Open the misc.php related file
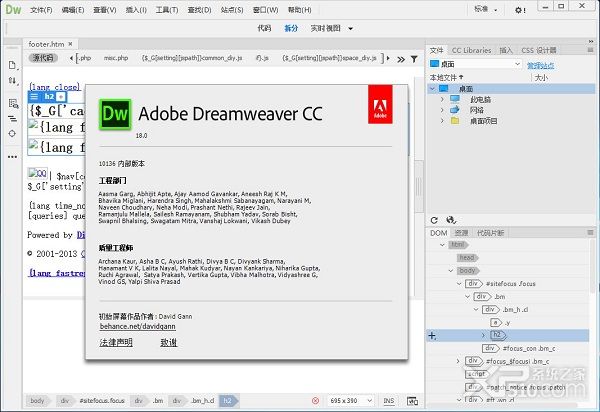Screen dimensions: 600x412 pos(116,58)
